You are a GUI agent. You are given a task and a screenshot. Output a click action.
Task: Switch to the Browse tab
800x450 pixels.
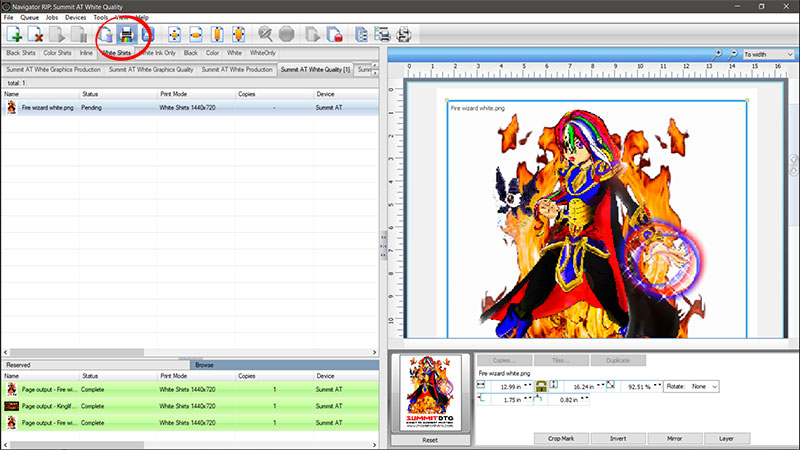pos(284,365)
